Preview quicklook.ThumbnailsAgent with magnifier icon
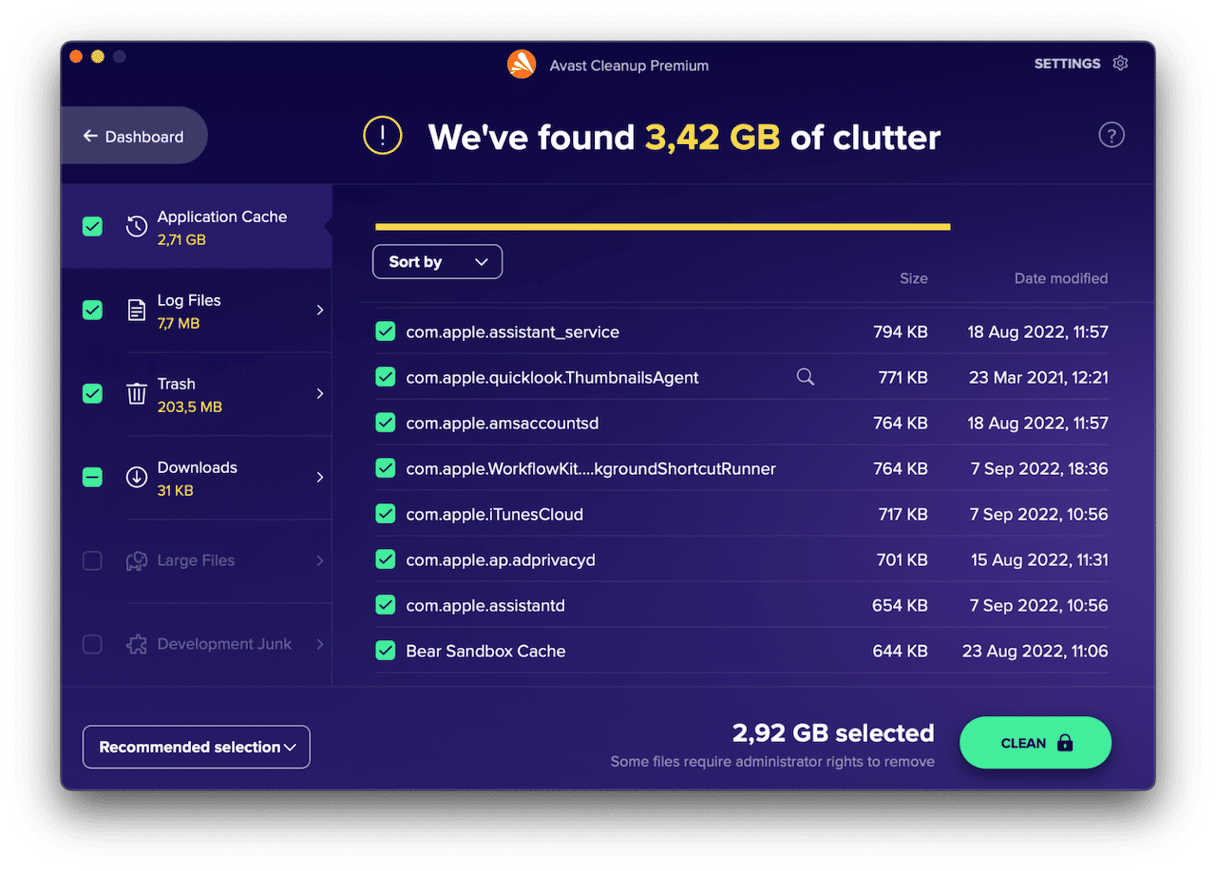The image size is (1216, 871). [805, 377]
